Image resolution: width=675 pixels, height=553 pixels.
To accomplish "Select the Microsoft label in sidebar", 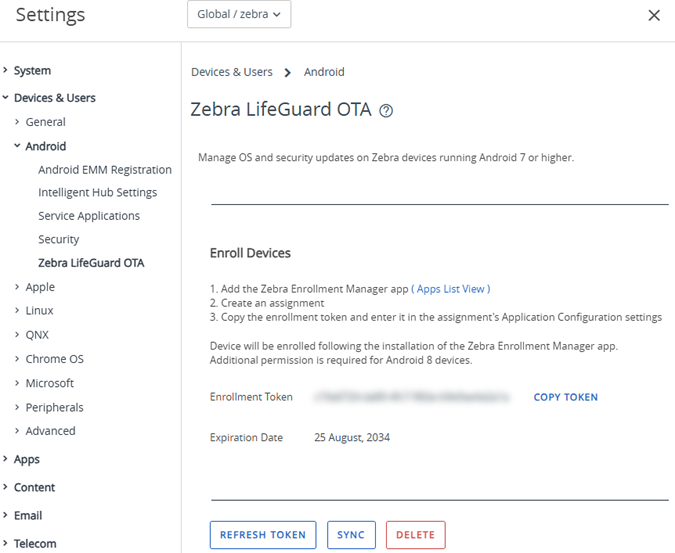I will (50, 383).
